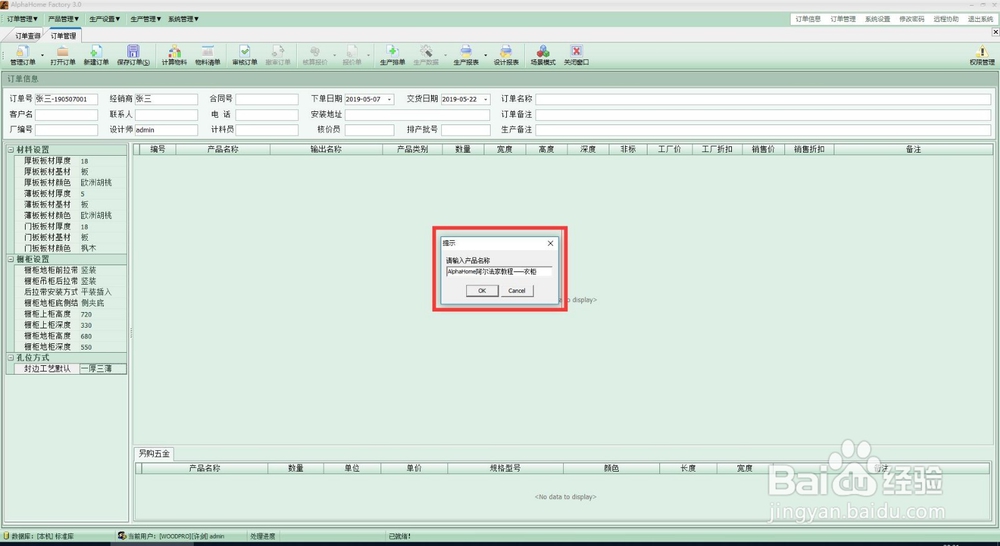This screenshot has width=1000, height=546.
Task: Click the 封边工艺默认 value 一厚三薄
Action: [x=103, y=369]
